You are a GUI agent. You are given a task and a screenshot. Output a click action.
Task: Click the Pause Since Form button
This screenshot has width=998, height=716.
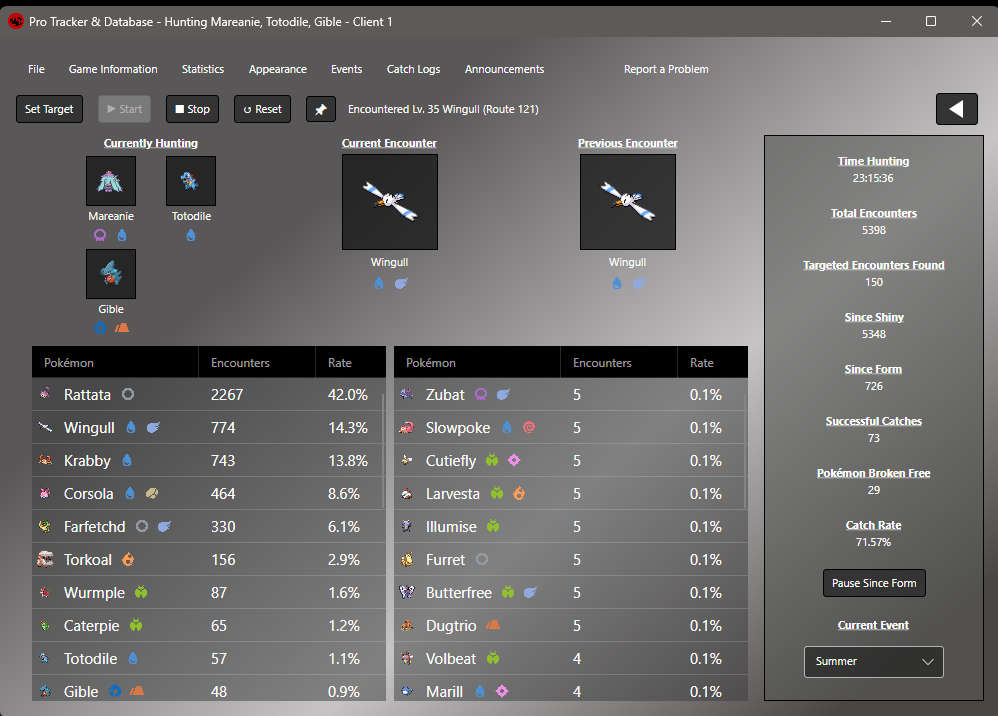point(874,583)
